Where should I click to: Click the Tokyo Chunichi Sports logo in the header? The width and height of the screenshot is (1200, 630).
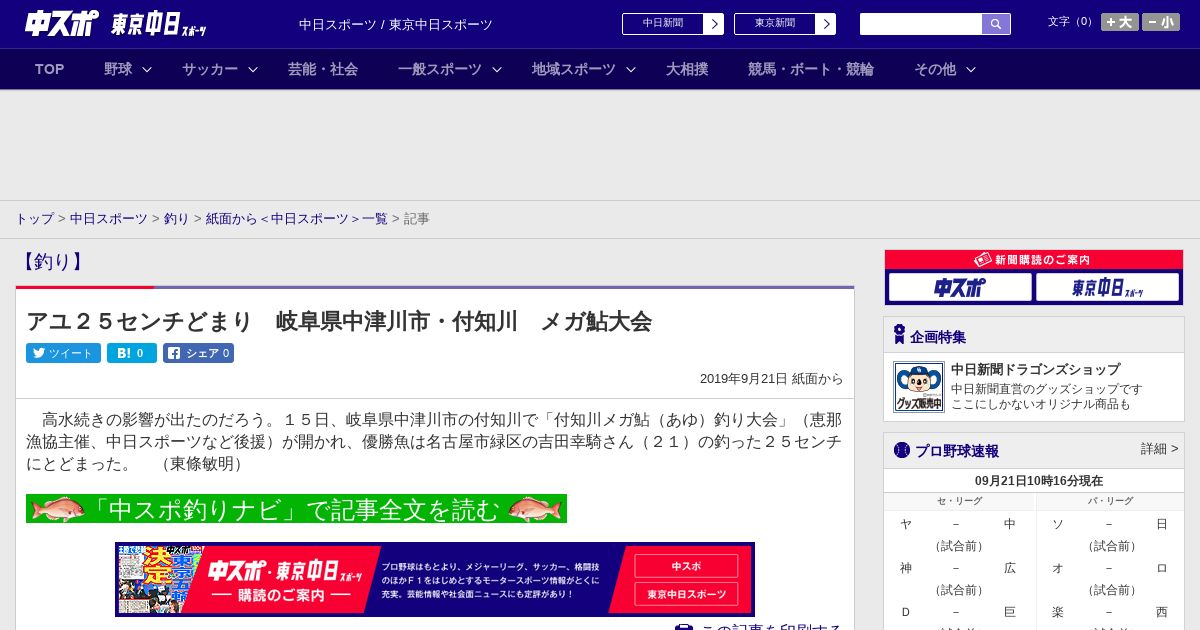[159, 24]
